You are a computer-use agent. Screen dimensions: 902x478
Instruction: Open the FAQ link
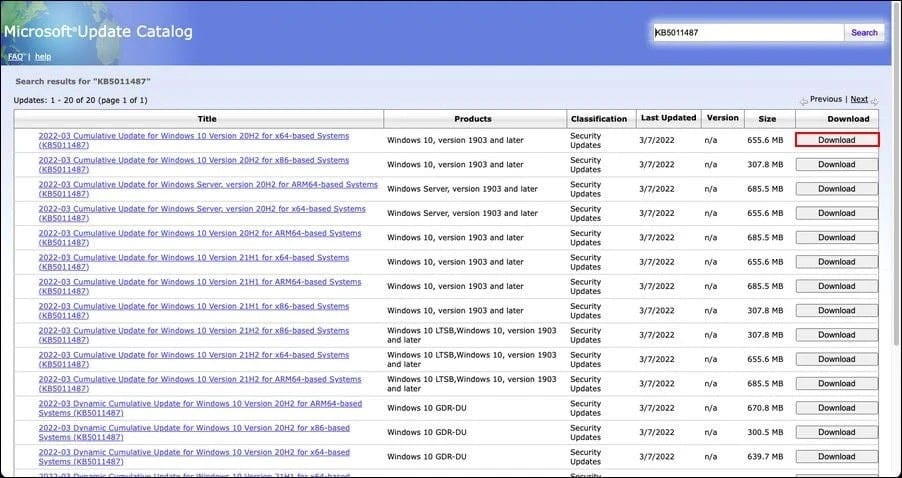(16, 56)
